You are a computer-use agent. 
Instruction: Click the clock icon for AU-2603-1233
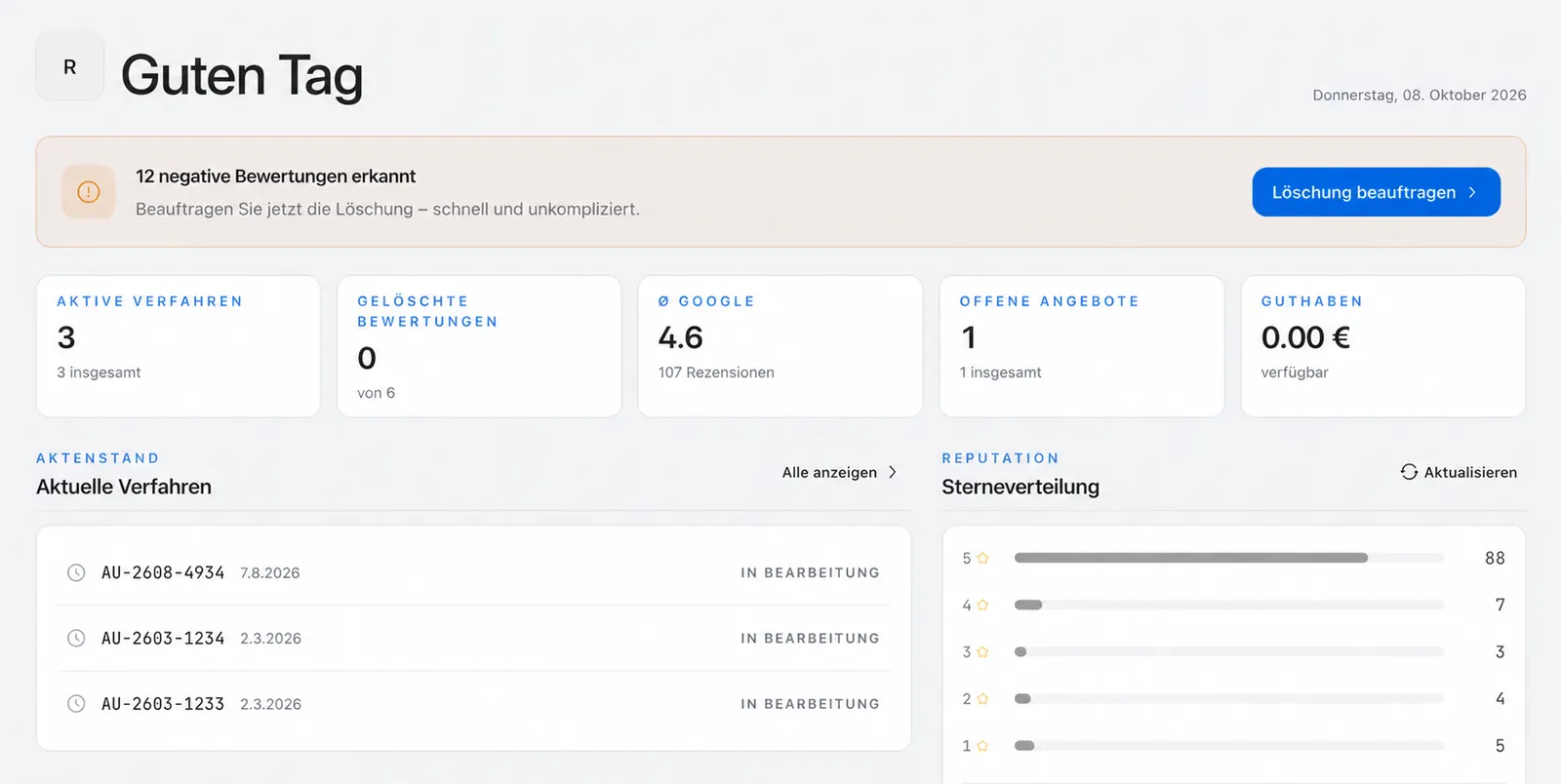coord(76,703)
